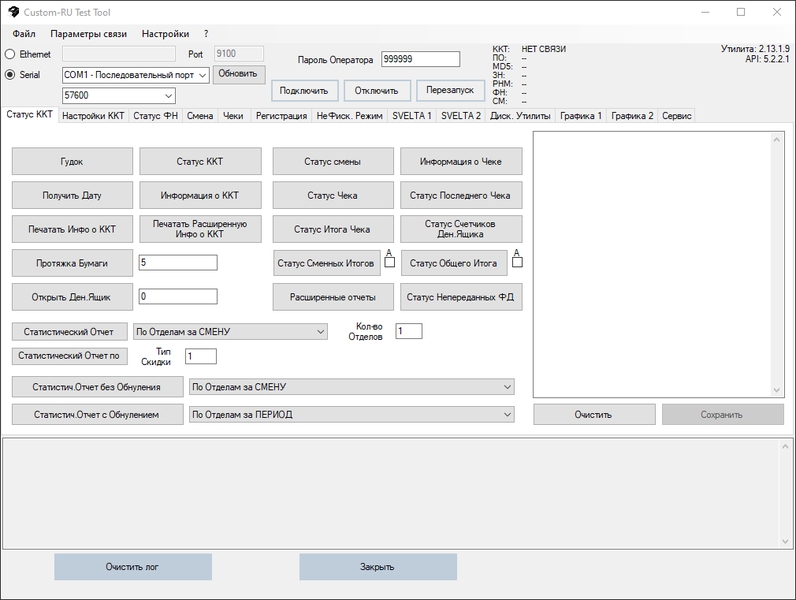796x600 pixels.
Task: Click the Пароль Оператора input field
Action: coord(420,60)
